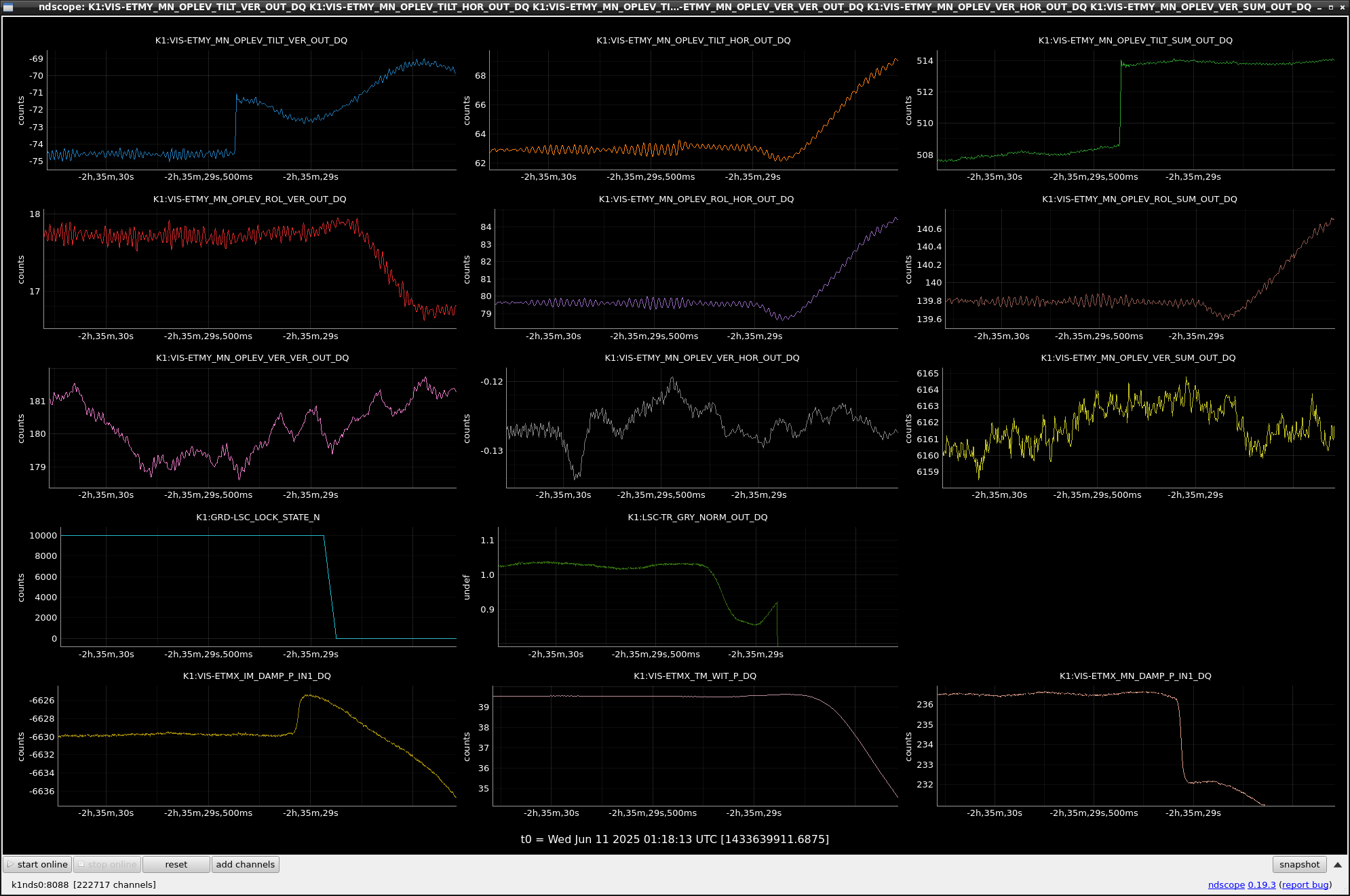Select the ROL_SUM_OUT_DQ plot title
Screen dimensions: 1350x896
point(1140,199)
